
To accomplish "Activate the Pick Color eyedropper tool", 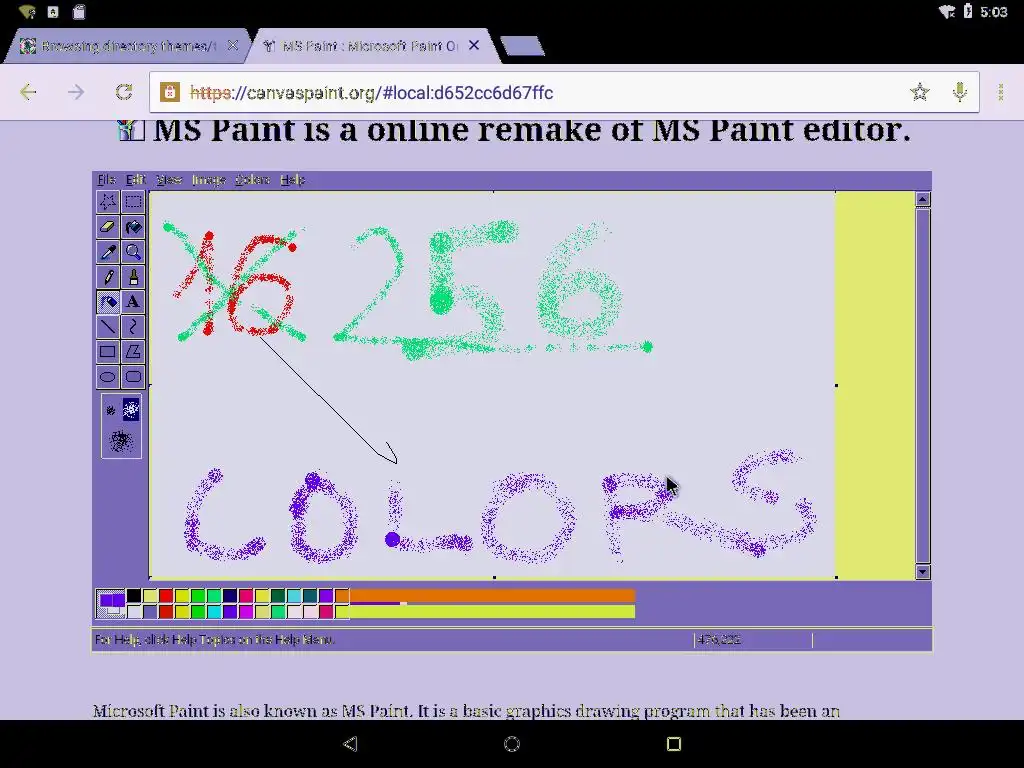I will (x=108, y=252).
